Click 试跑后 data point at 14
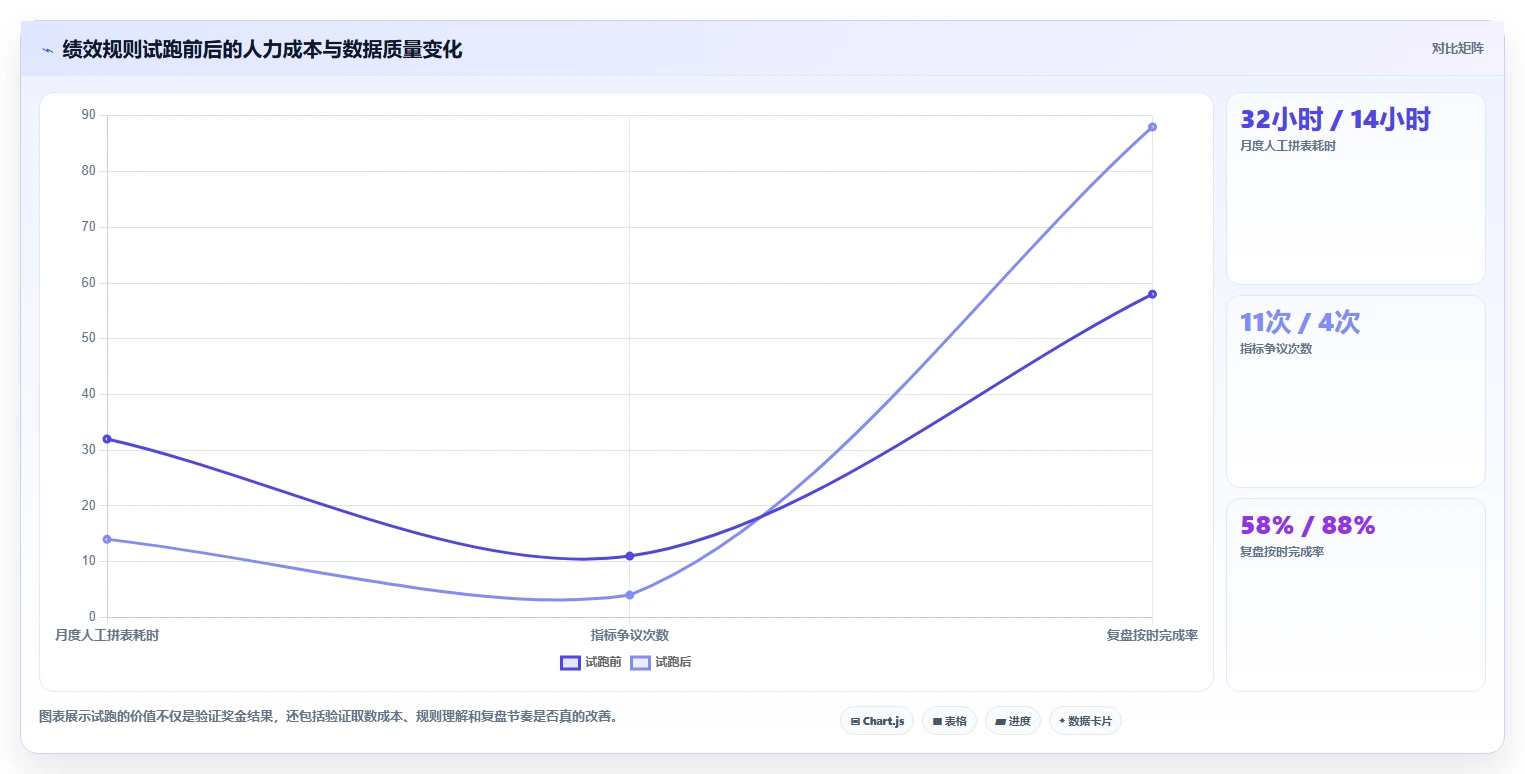1525x774 pixels. [107, 539]
